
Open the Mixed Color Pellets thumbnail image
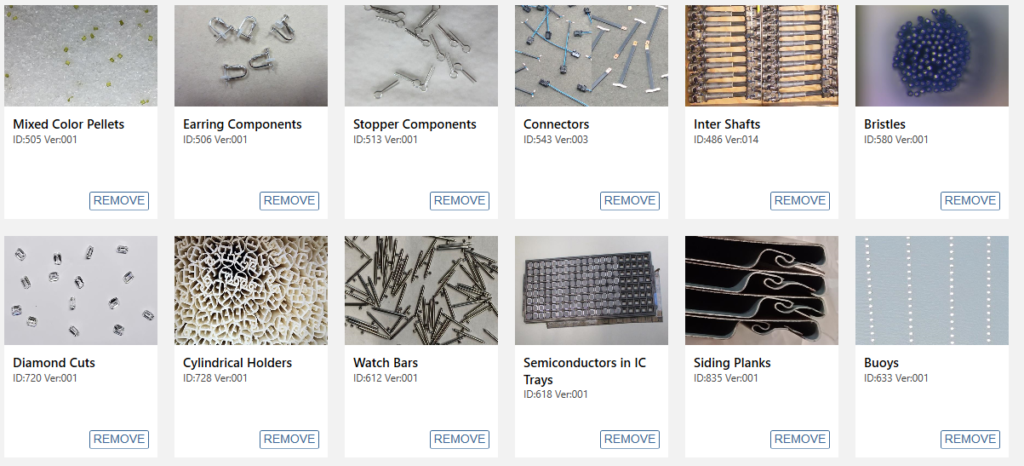click(x=80, y=55)
